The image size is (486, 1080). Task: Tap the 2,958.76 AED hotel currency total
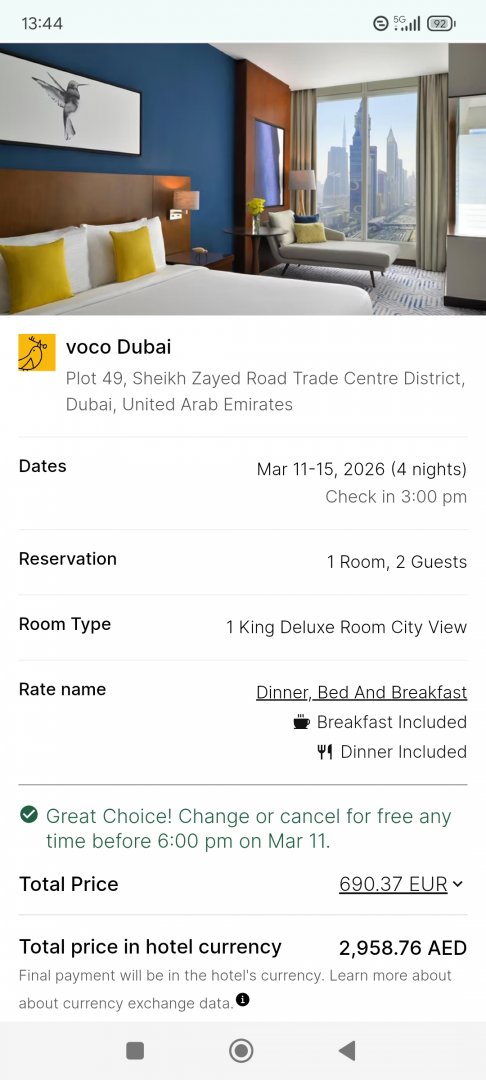403,948
